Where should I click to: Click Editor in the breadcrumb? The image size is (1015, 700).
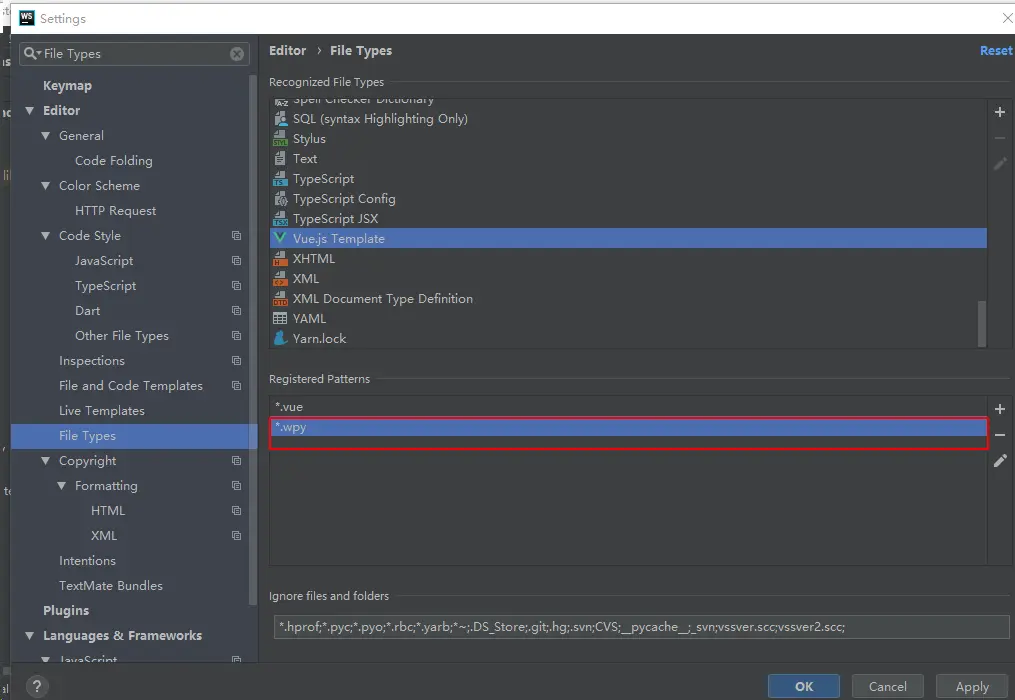287,51
